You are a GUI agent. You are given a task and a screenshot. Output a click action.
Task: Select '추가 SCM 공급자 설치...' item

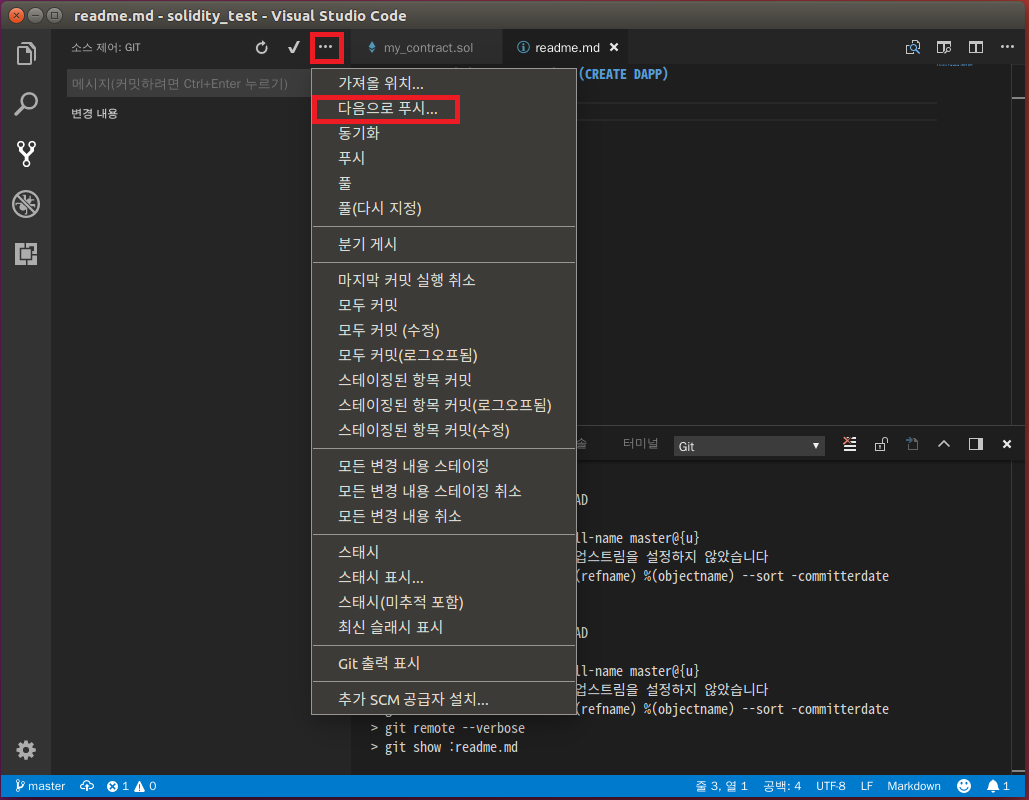[444, 700]
